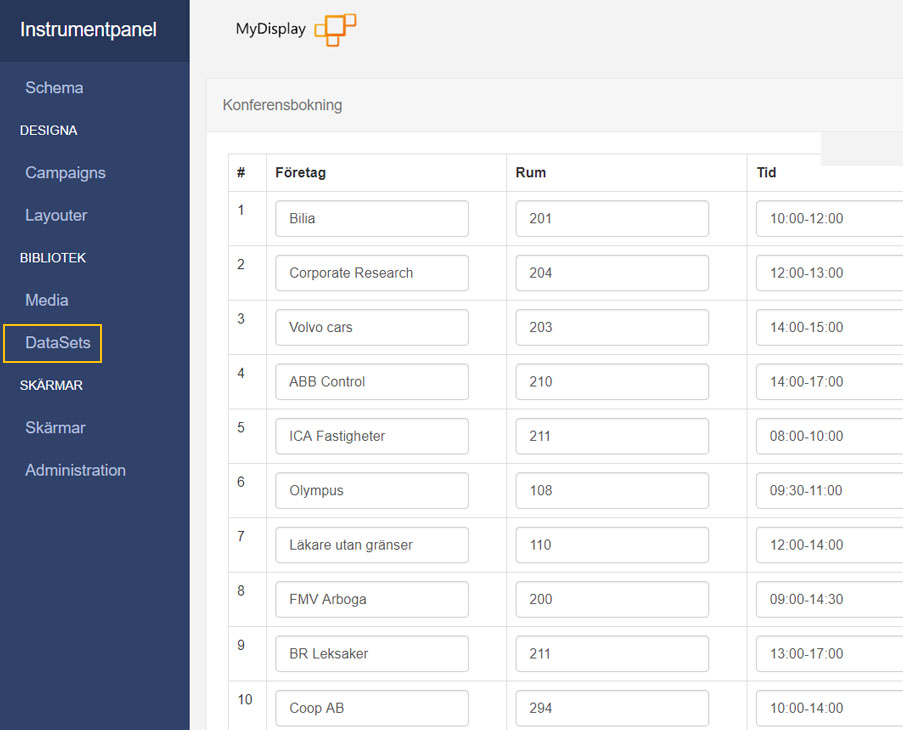
Task: Edit the ICA Fastigheter company field
Action: click(x=372, y=436)
